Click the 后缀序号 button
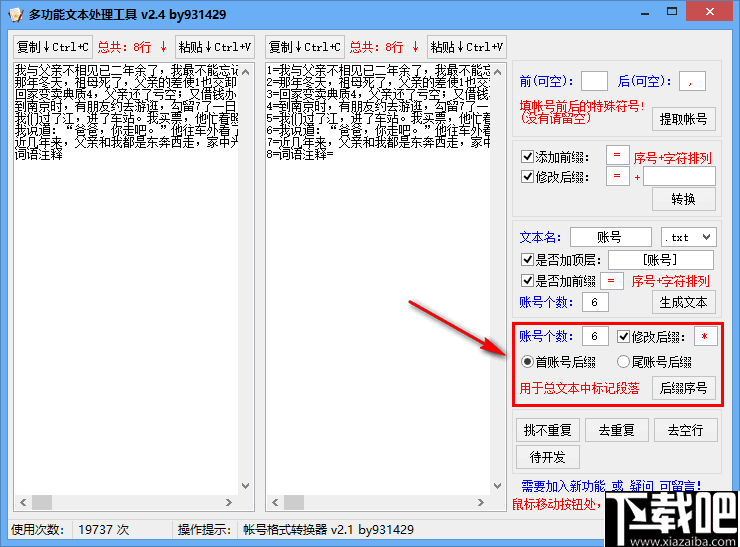Viewport: 740px width, 547px height. (683, 388)
